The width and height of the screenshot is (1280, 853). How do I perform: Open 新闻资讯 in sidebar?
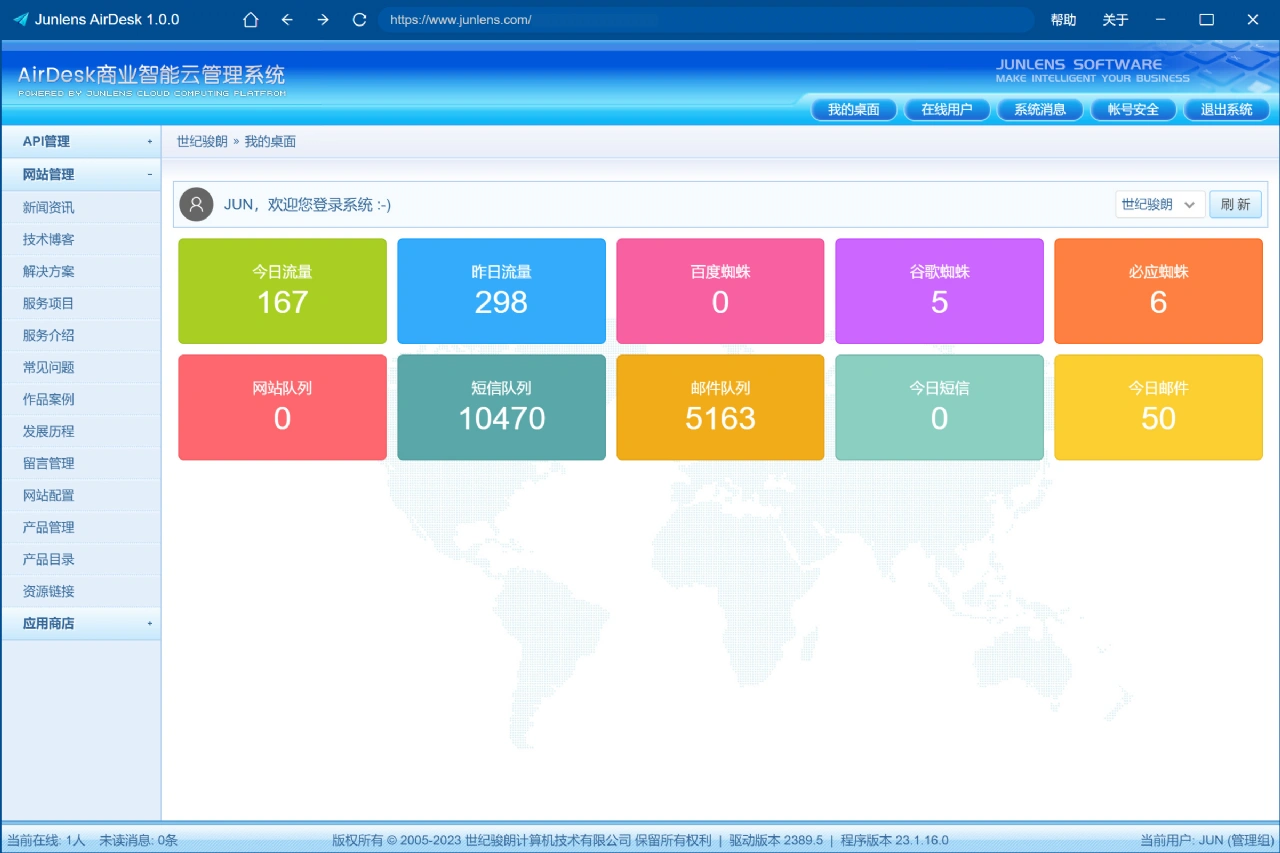(x=81, y=207)
